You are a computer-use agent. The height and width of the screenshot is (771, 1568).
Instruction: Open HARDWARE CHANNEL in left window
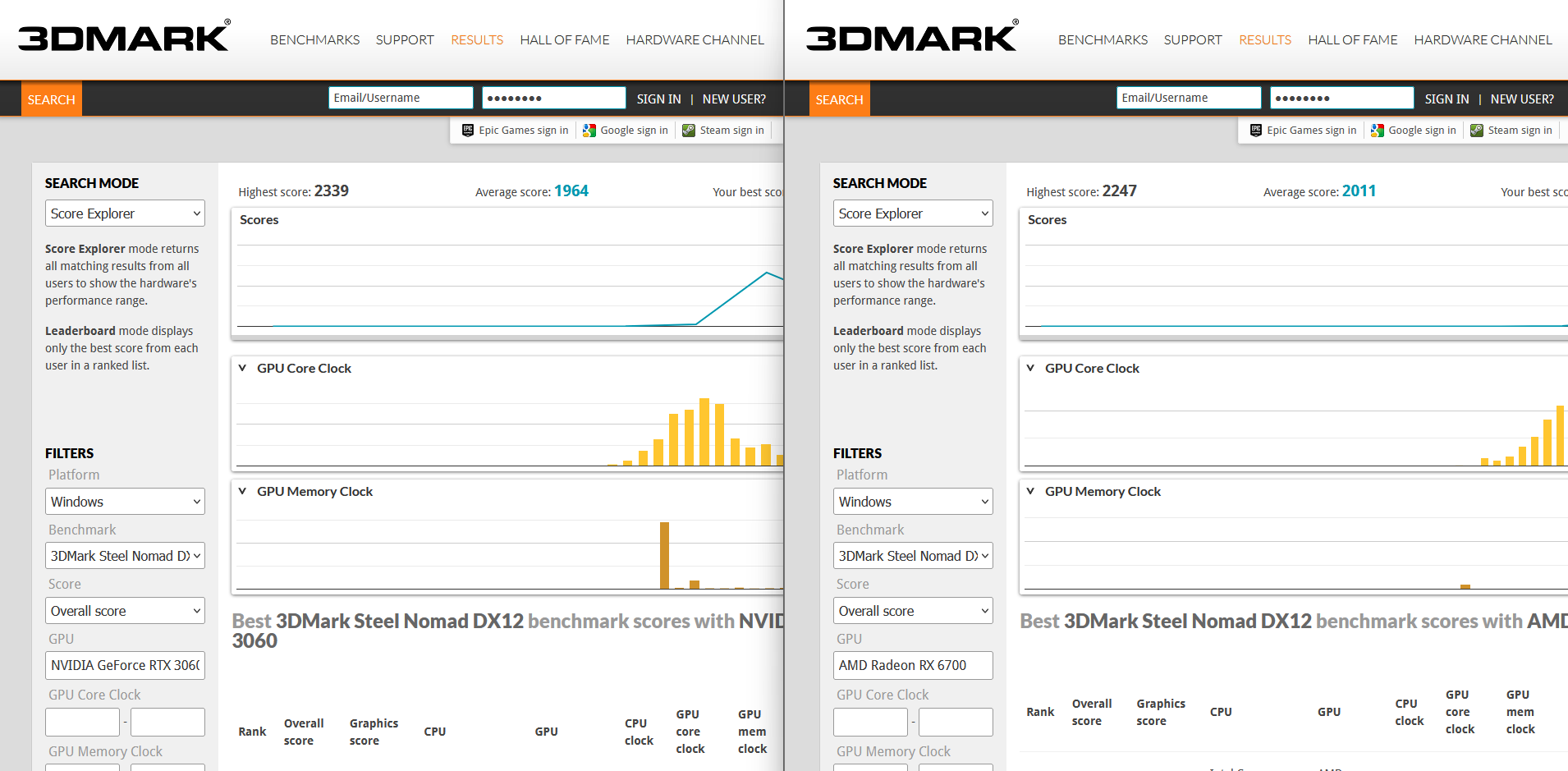pyautogui.click(x=695, y=39)
